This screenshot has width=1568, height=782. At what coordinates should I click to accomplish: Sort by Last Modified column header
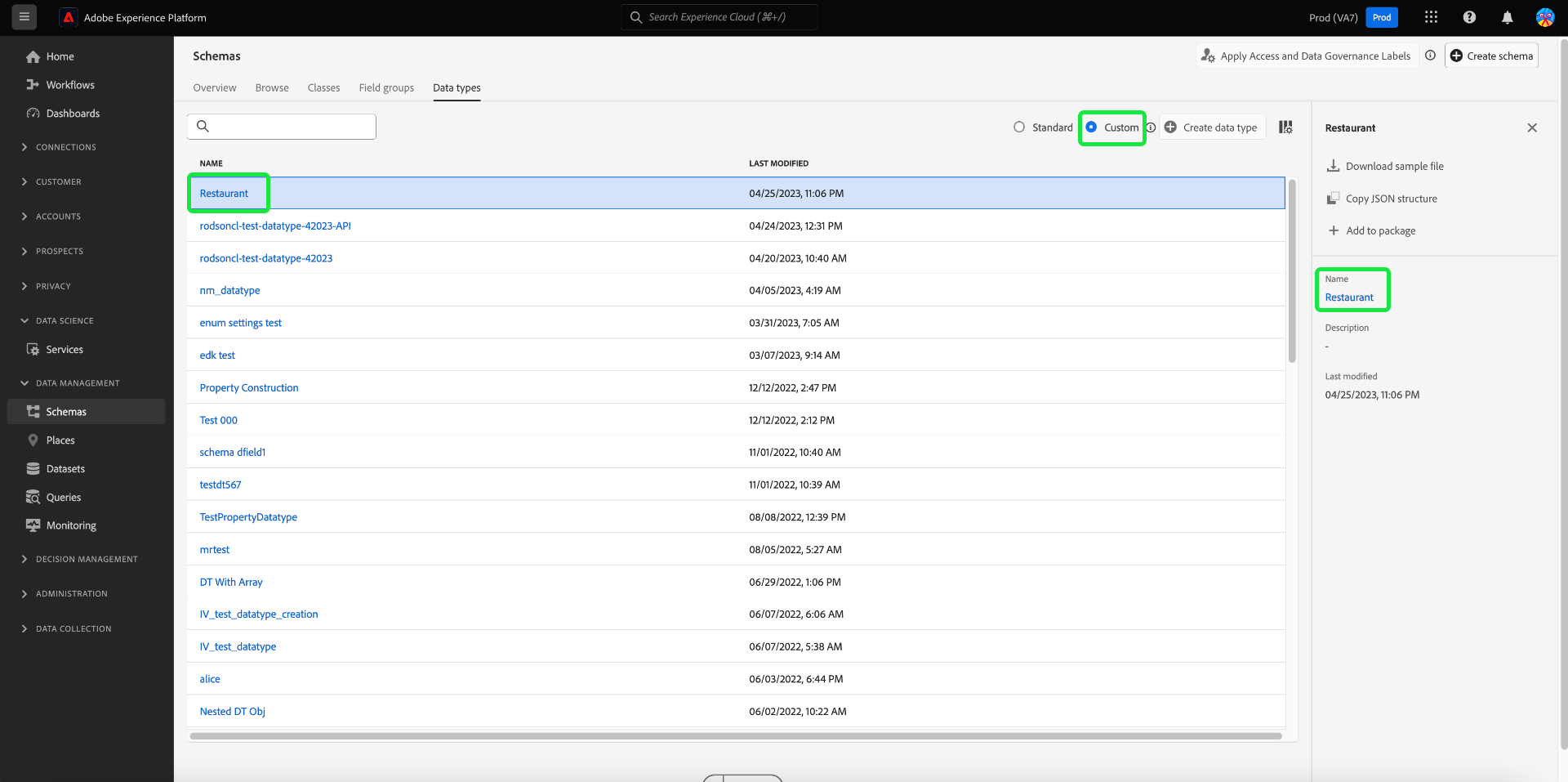[778, 163]
